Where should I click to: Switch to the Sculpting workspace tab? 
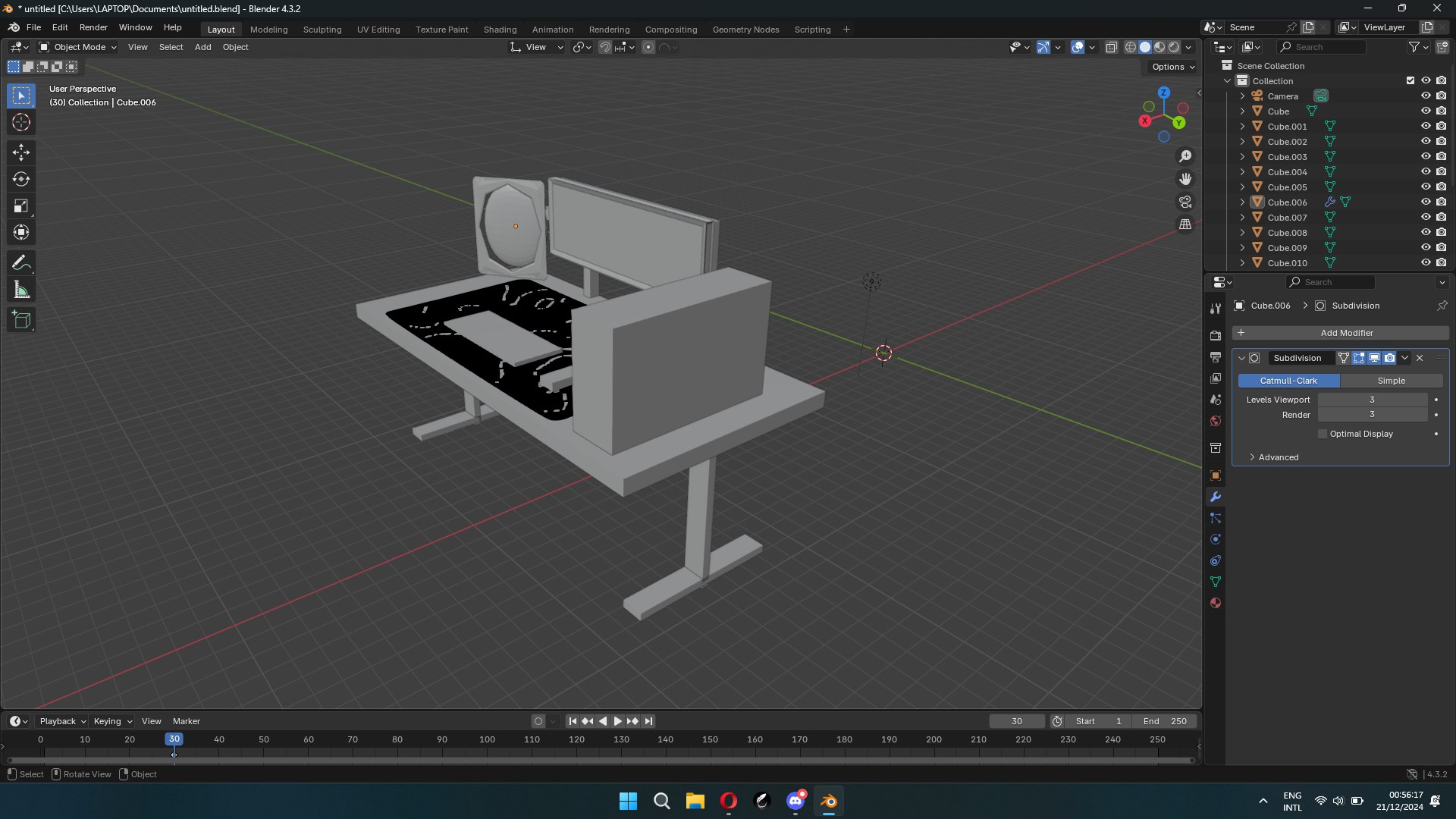322,30
